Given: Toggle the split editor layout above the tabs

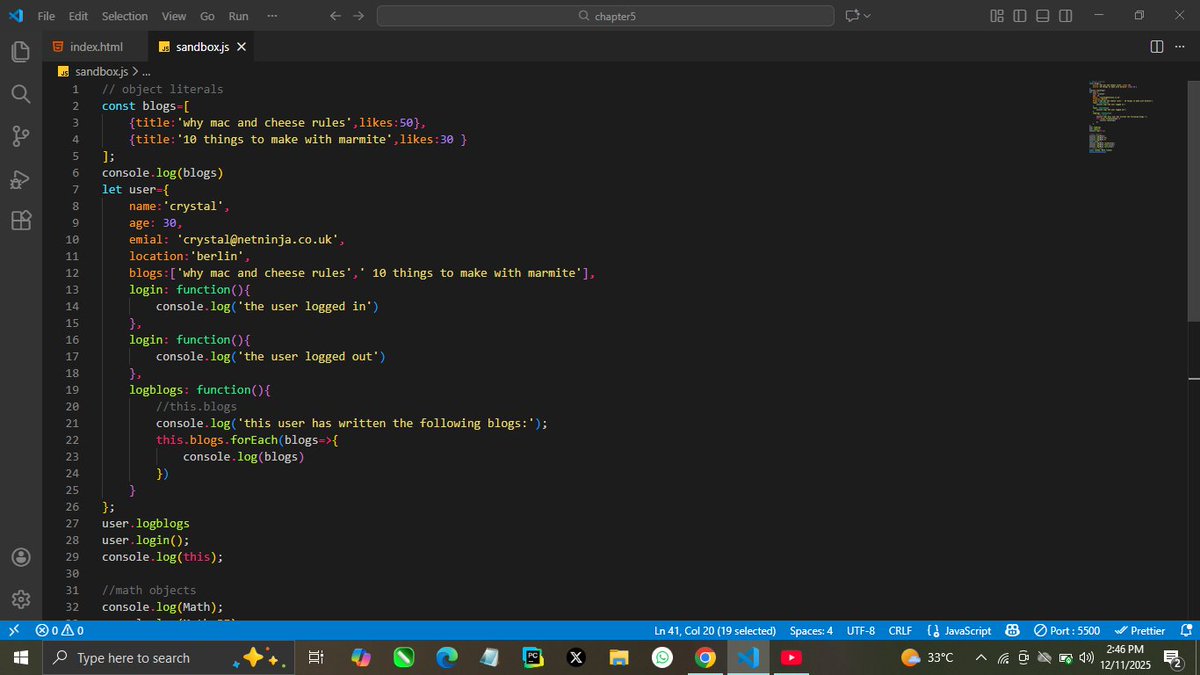Looking at the screenshot, I should coord(1155,46).
